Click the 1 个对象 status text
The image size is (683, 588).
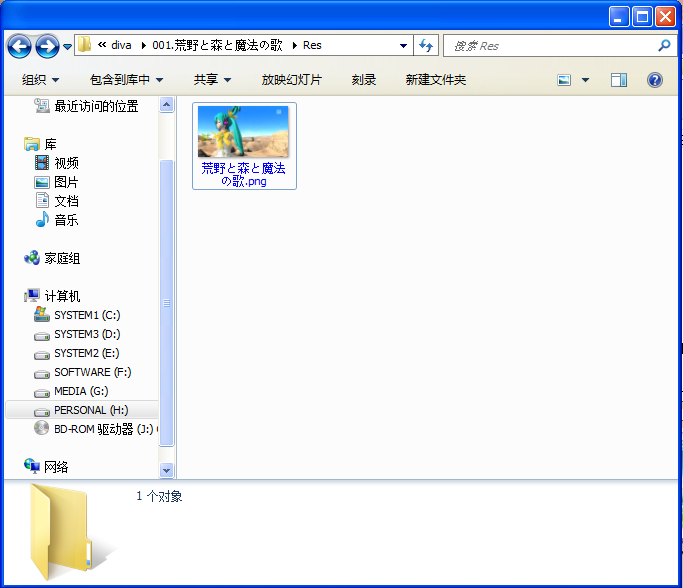click(x=159, y=496)
